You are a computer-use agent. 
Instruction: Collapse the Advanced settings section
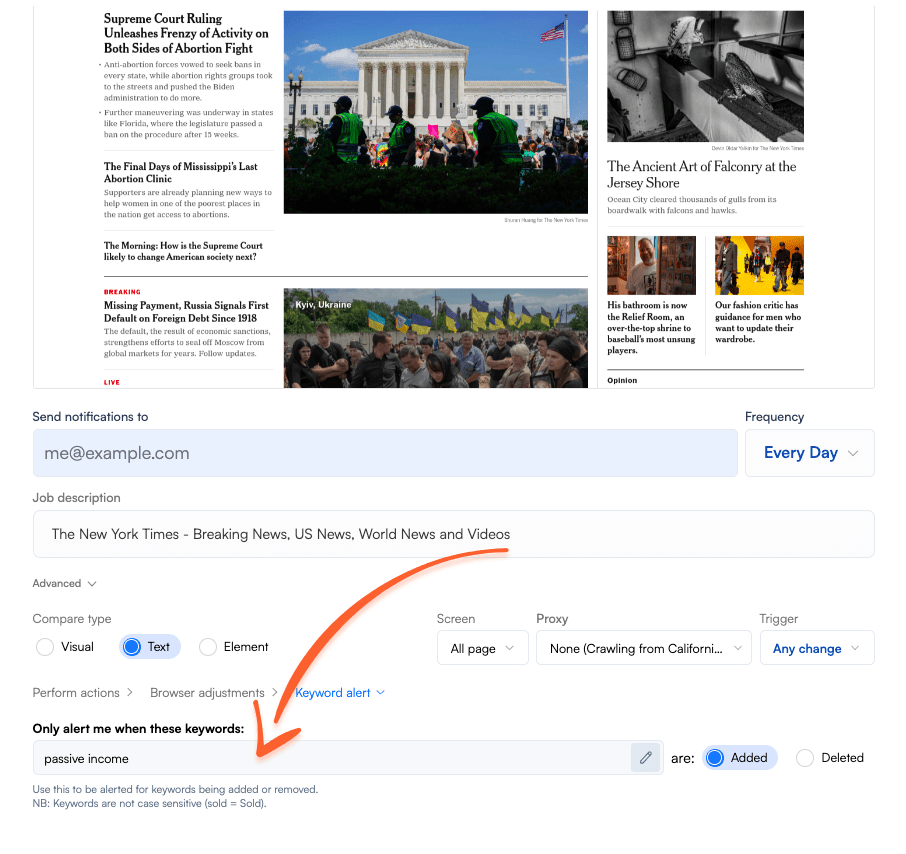(x=65, y=583)
